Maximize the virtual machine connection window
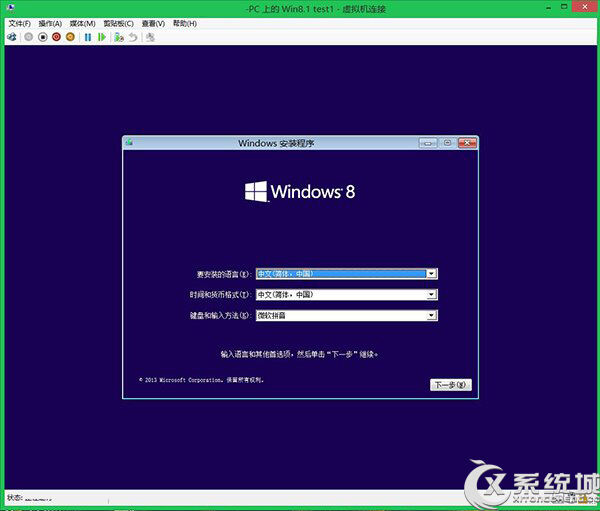The width and height of the screenshot is (600, 511). click(x=564, y=7)
